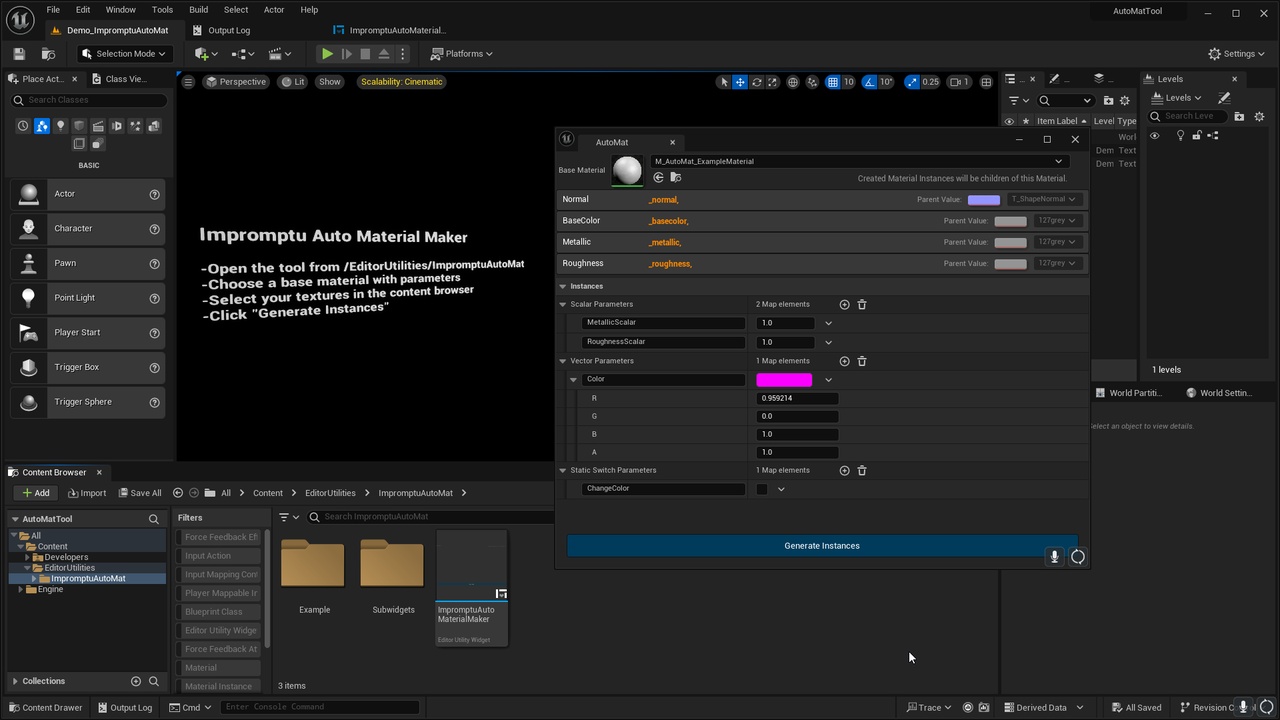Select the scale tool in viewport
The height and width of the screenshot is (720, 1280).
(772, 82)
